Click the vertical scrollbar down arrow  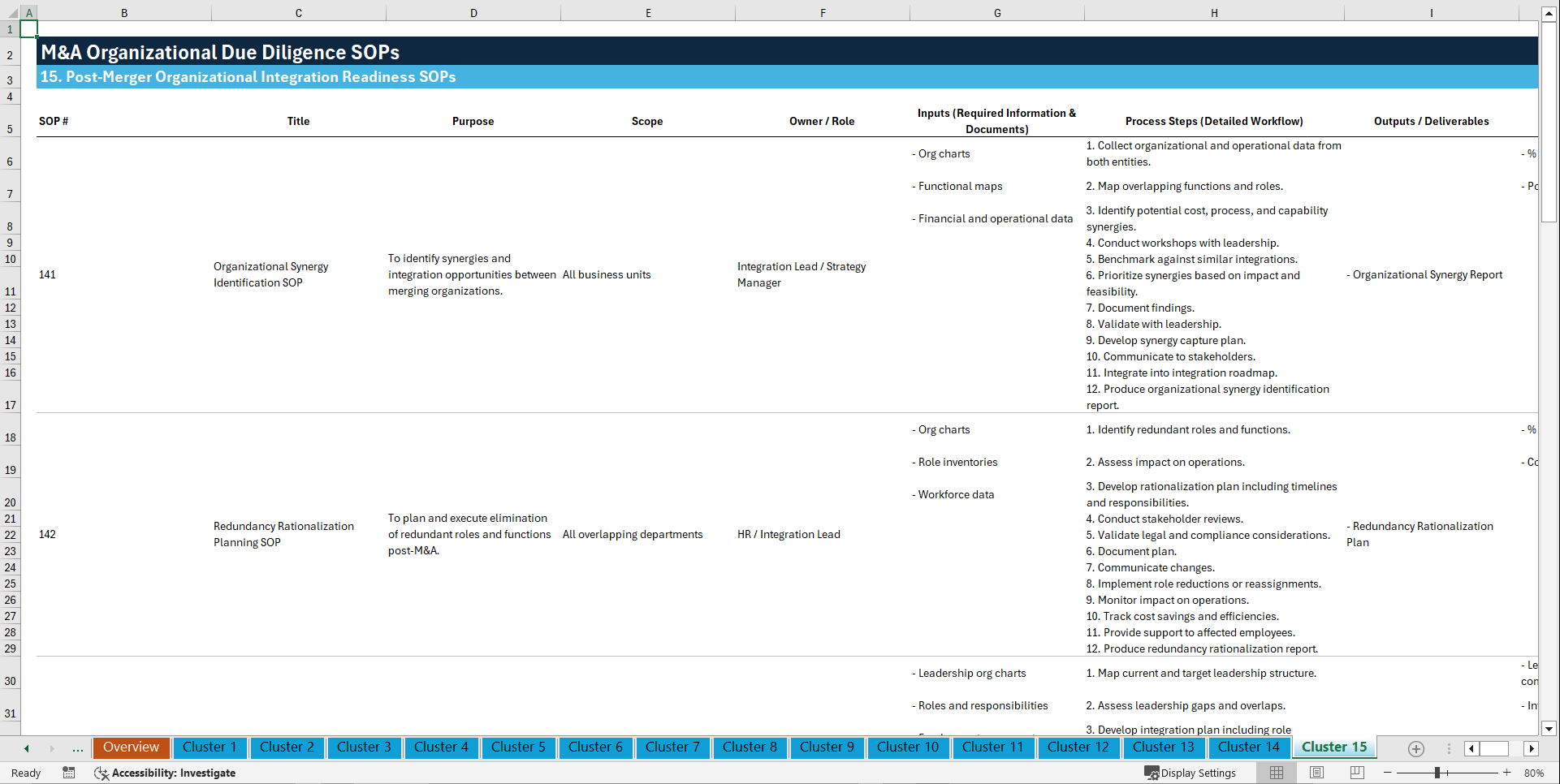click(x=1550, y=728)
